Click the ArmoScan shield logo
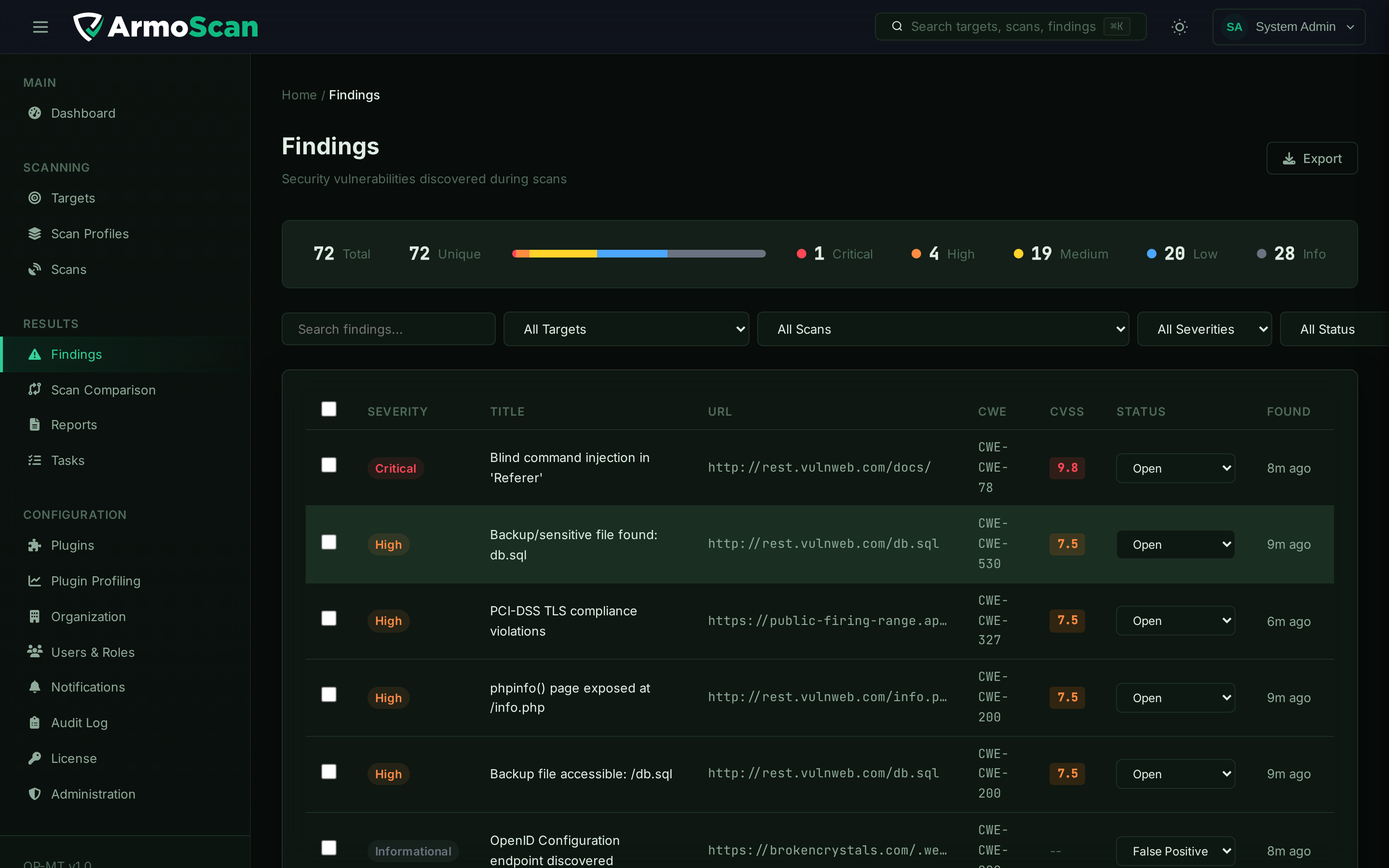1389x868 pixels. 88,27
